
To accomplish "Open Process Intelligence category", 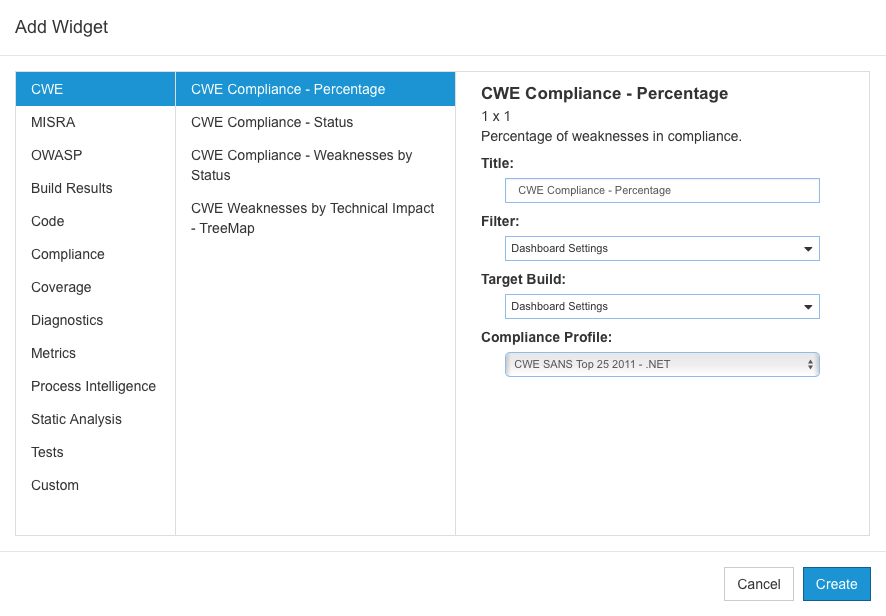I will [x=95, y=386].
